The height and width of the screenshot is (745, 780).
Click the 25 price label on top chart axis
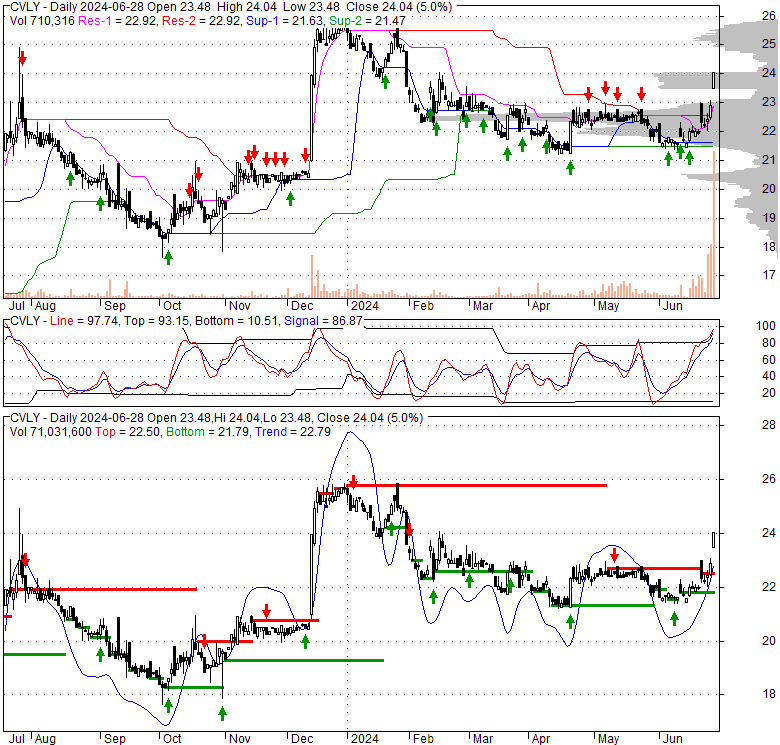pos(769,44)
